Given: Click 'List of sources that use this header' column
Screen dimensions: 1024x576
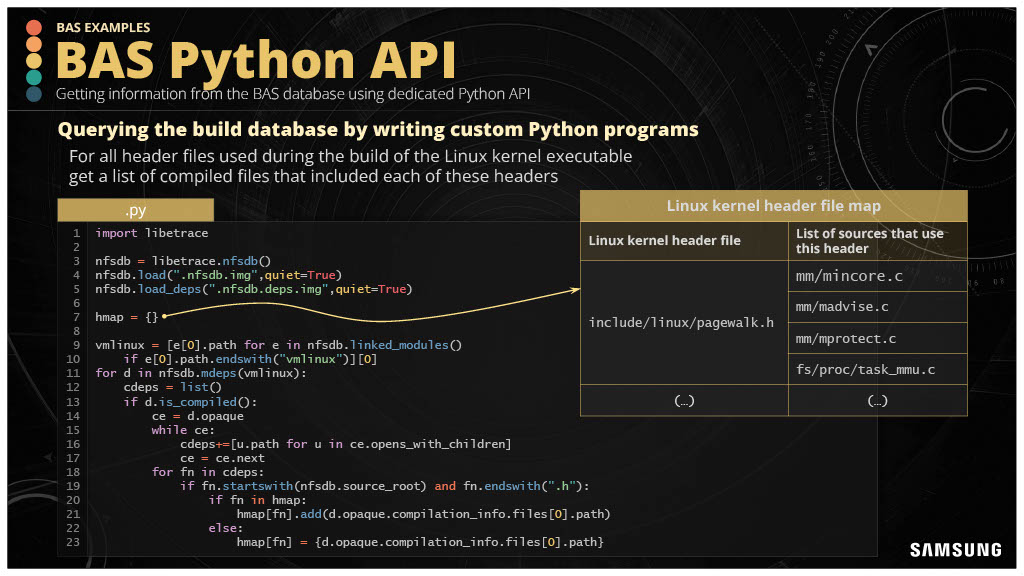Looking at the screenshot, I should point(877,240).
